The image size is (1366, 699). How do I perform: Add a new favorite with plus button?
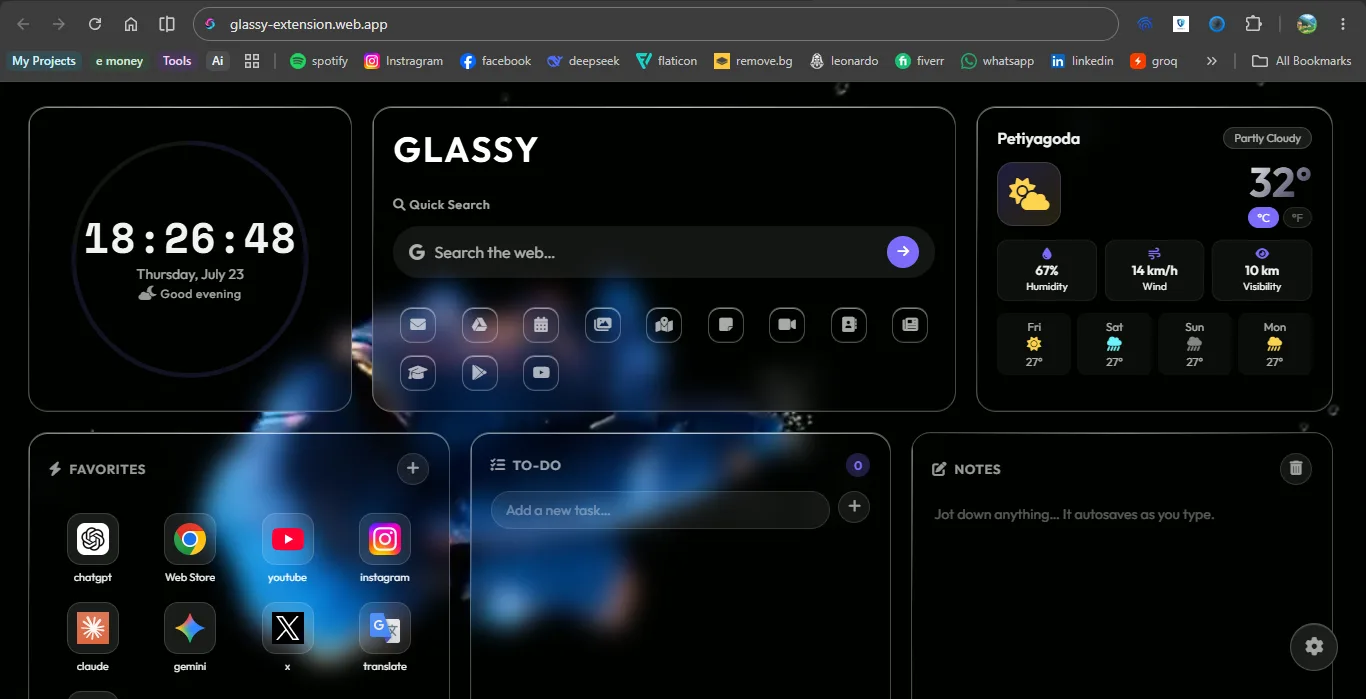point(413,468)
